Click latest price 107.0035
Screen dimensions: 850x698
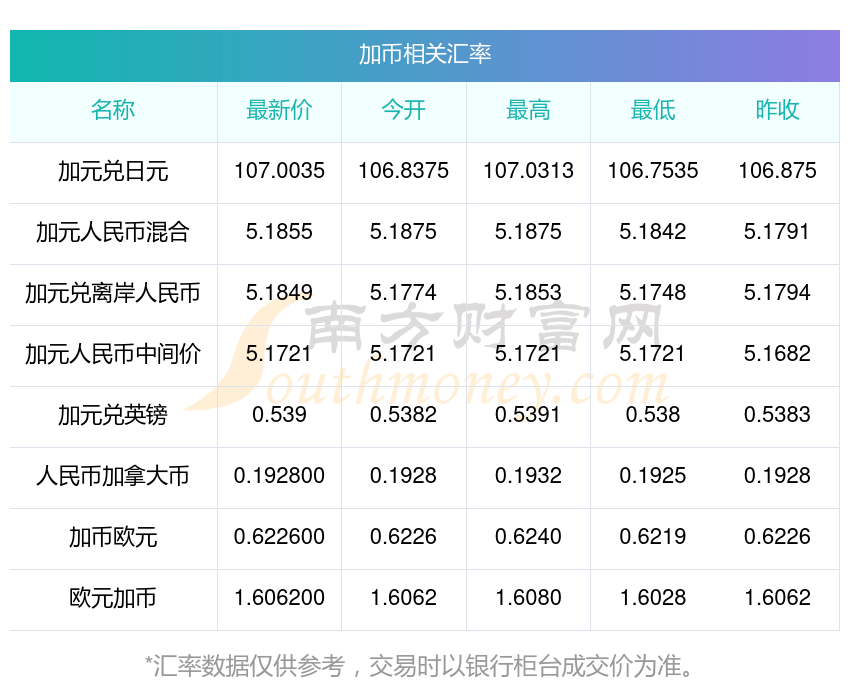pos(279,171)
